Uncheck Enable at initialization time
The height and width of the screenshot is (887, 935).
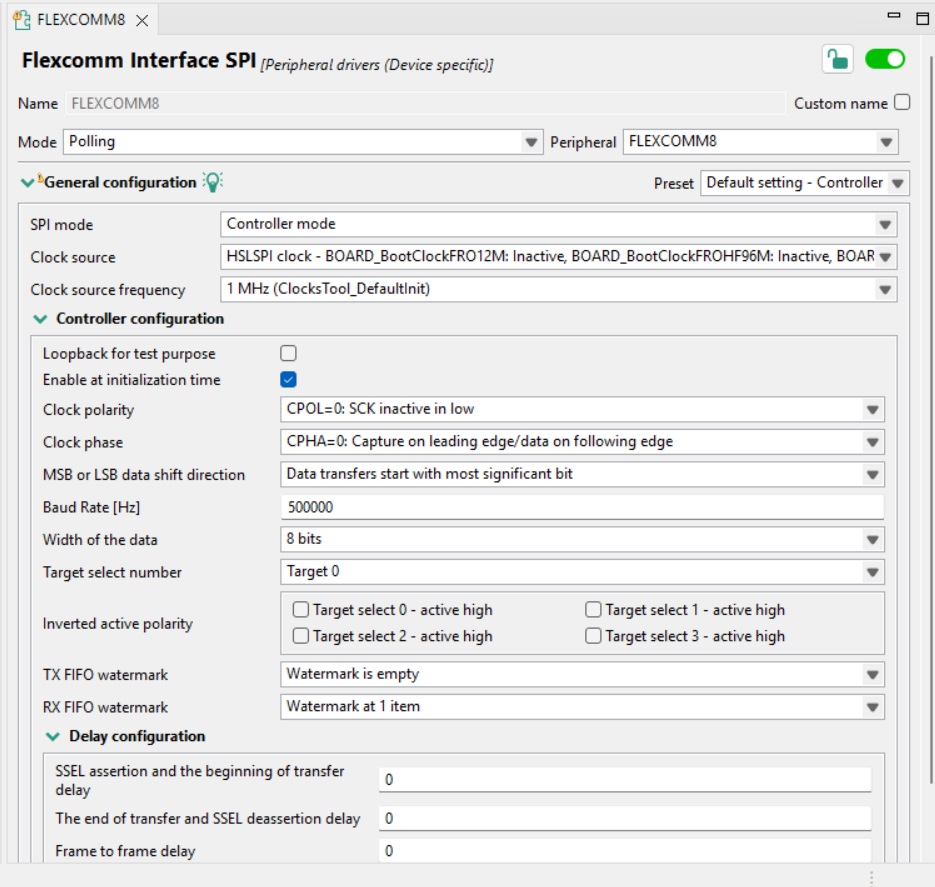(289, 380)
